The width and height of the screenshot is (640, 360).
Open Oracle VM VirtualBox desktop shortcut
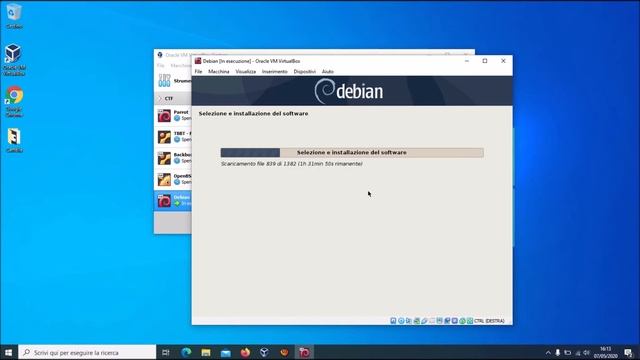pos(14,60)
